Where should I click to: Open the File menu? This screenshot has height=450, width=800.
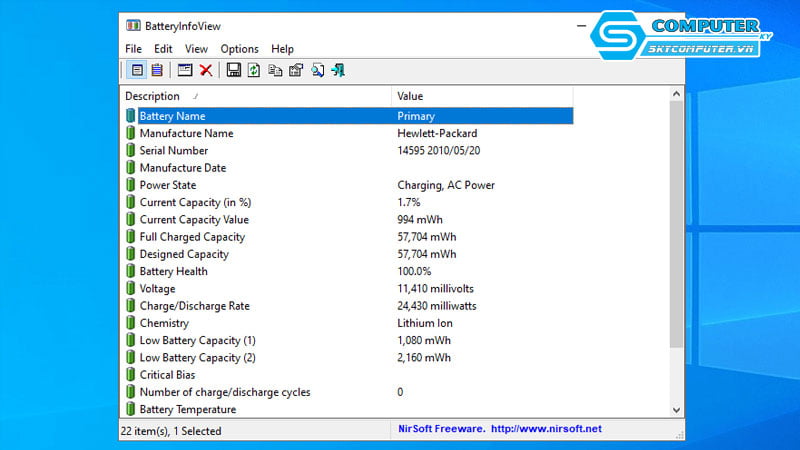[134, 49]
